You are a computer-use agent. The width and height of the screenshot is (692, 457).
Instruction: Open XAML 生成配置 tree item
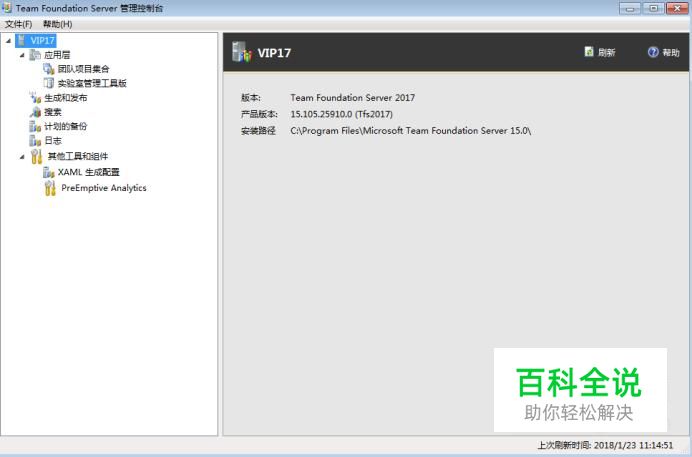(x=89, y=172)
